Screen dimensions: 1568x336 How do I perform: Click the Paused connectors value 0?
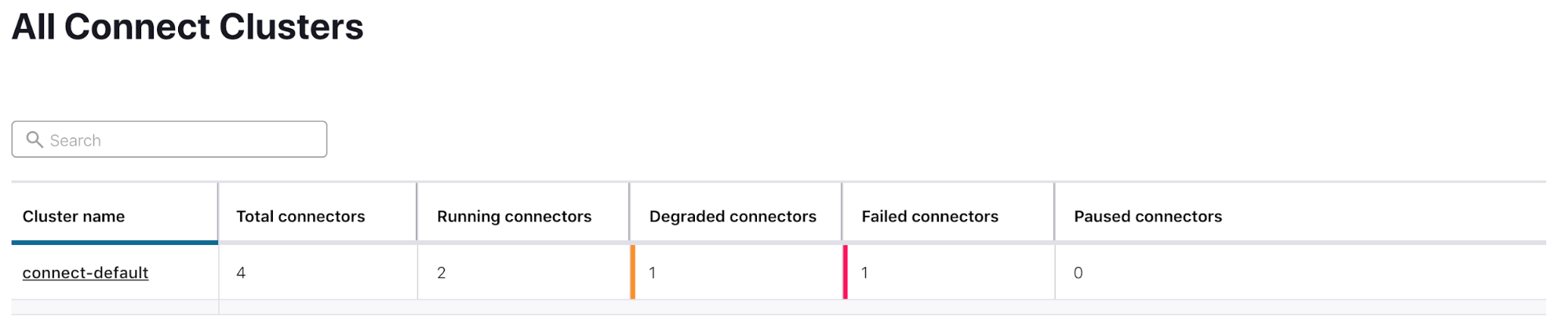1079,272
